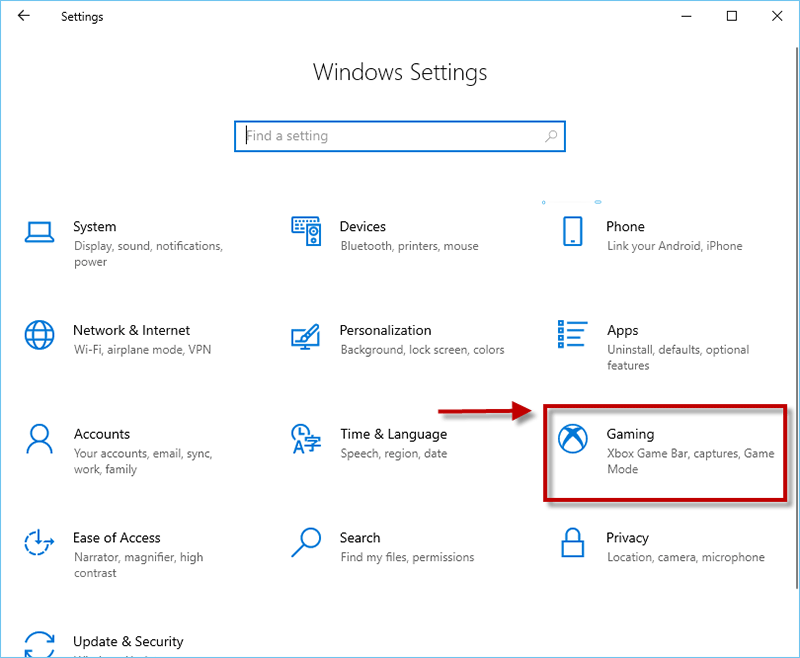Image resolution: width=800 pixels, height=658 pixels.
Task: Click 'Find my files, permissions' description
Action: [x=407, y=558]
